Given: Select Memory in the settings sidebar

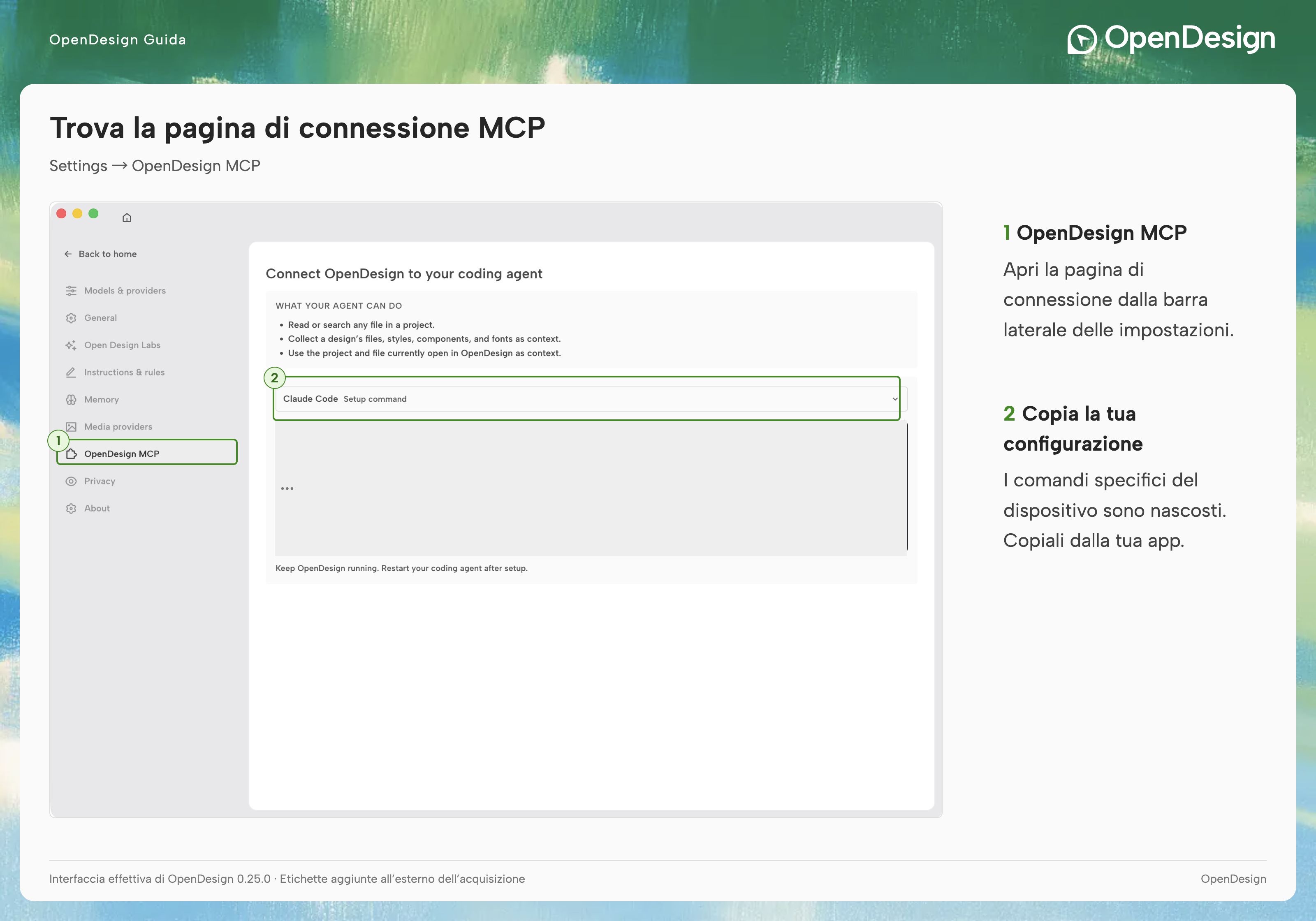Looking at the screenshot, I should pyautogui.click(x=101, y=400).
